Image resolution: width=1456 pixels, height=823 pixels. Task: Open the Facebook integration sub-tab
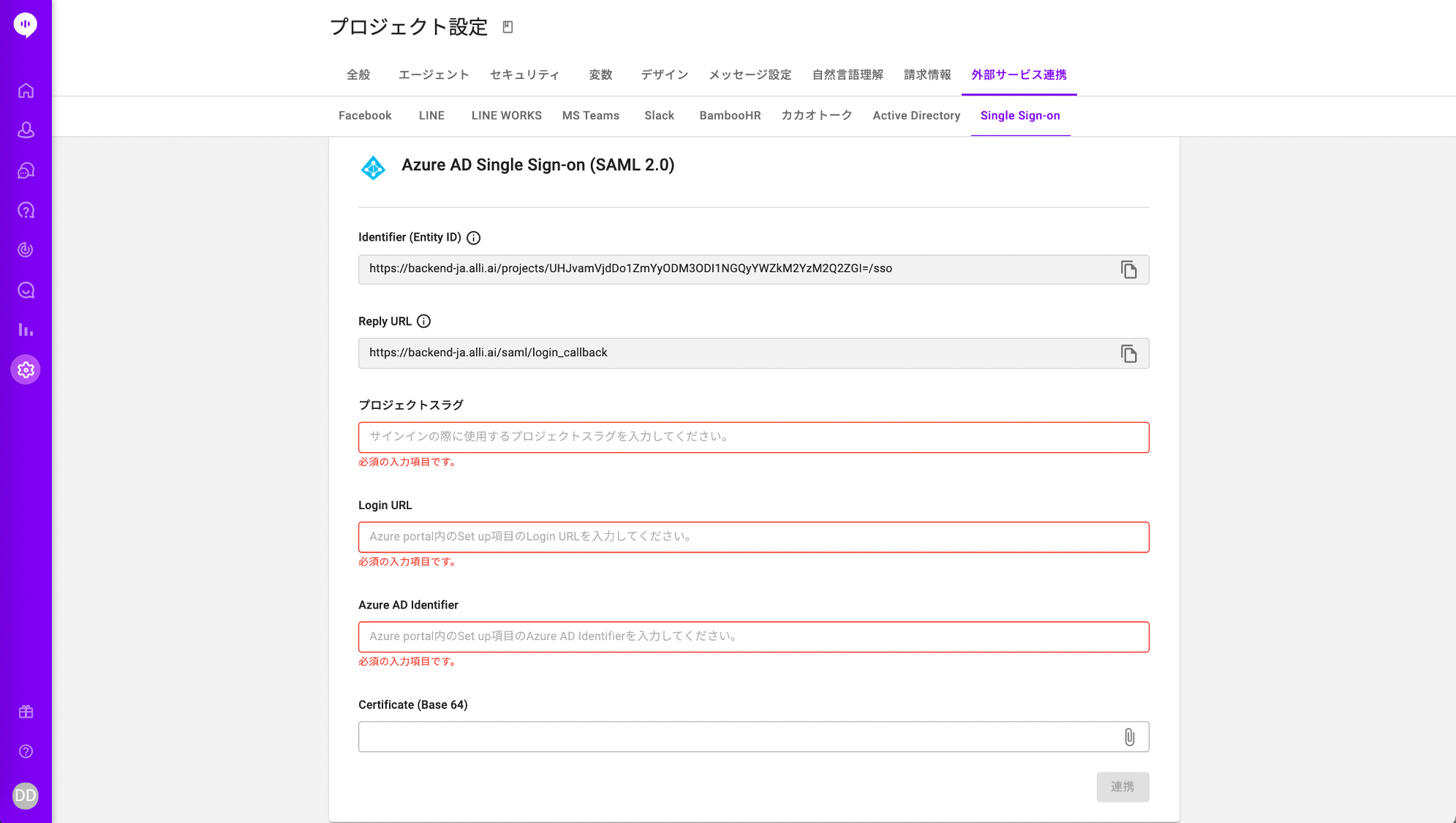365,116
